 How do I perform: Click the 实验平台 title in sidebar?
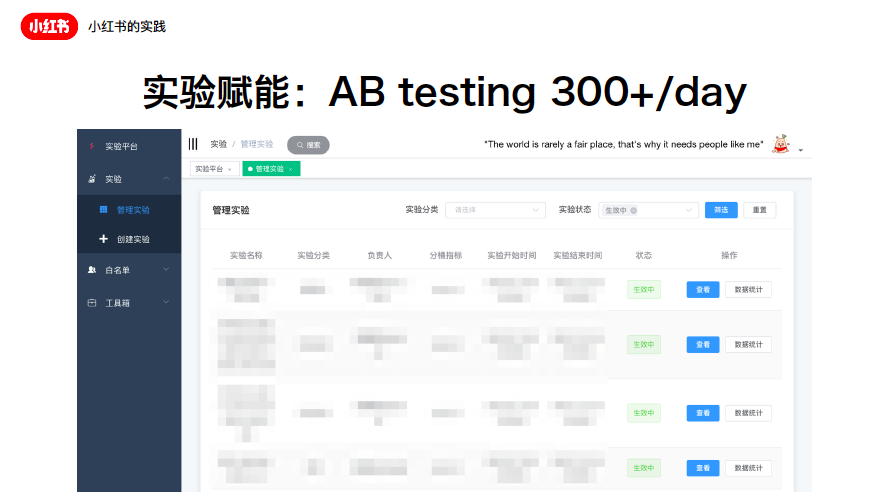(121, 147)
